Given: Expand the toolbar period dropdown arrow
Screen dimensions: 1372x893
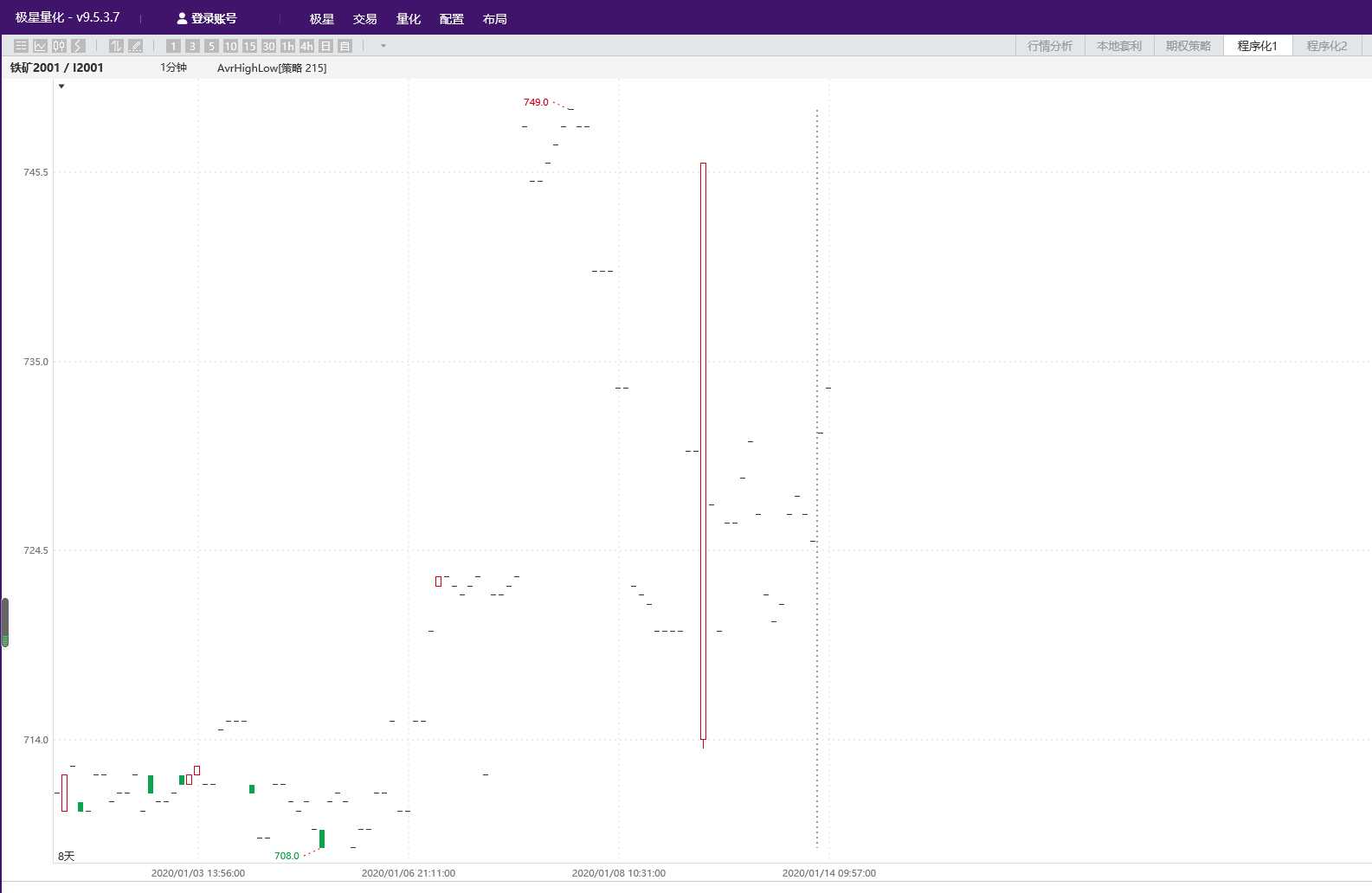Looking at the screenshot, I should pyautogui.click(x=383, y=46).
